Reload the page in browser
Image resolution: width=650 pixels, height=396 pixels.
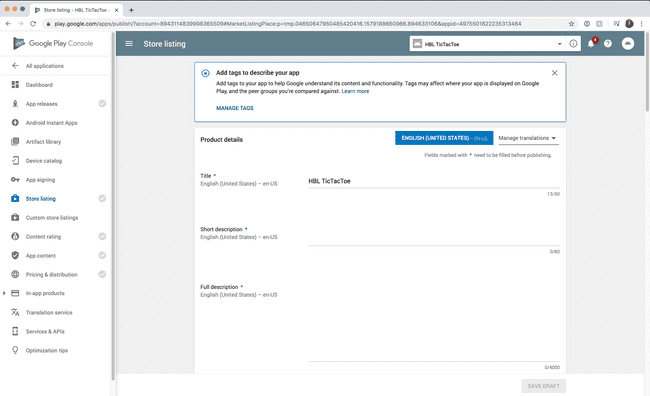click(x=33, y=24)
